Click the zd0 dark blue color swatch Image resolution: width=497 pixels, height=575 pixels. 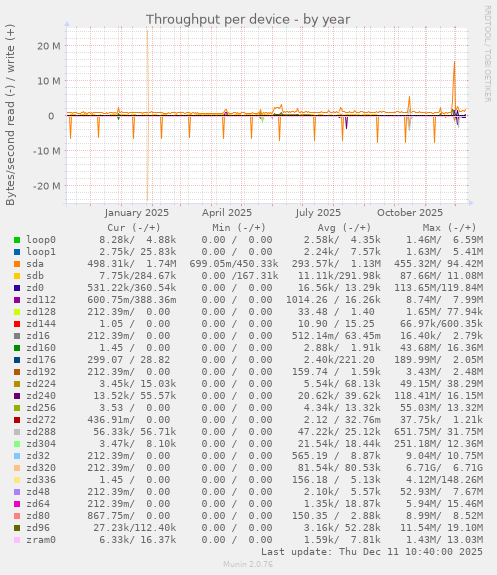17,288
